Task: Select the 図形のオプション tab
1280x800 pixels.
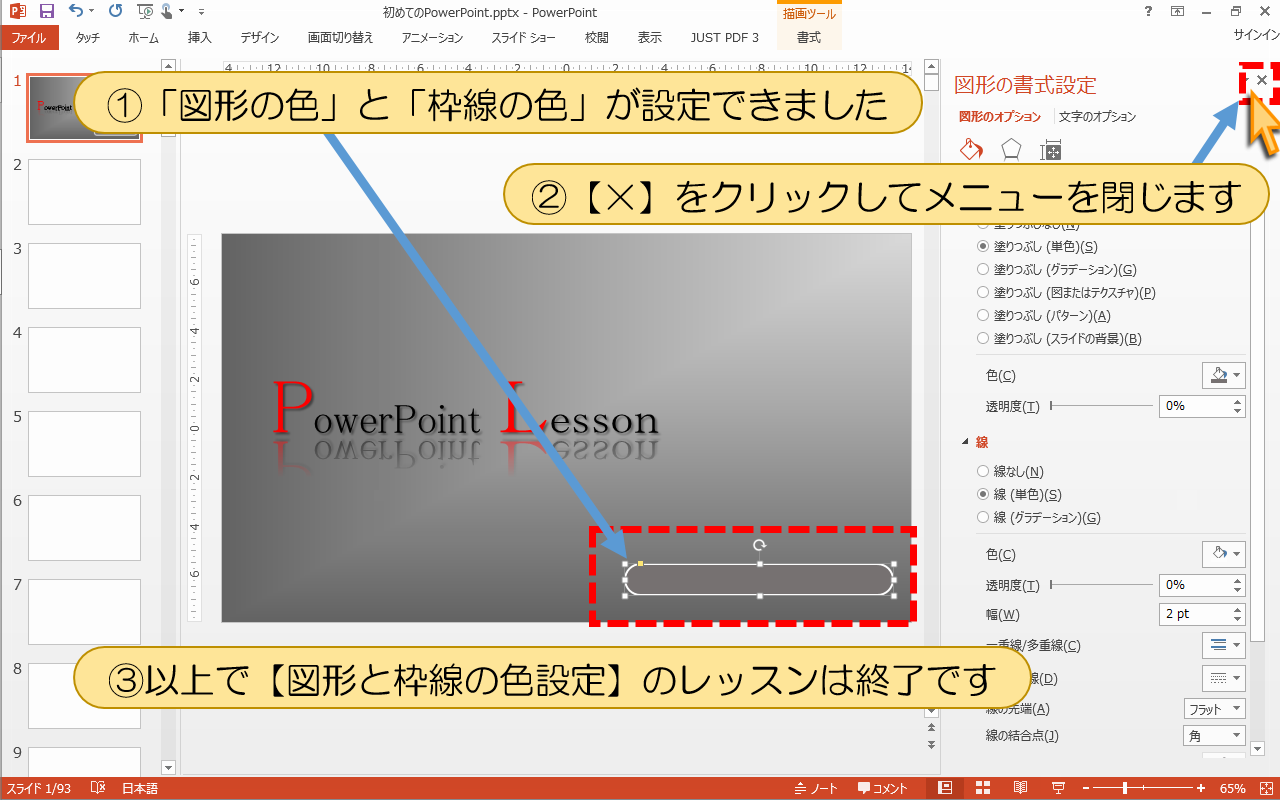Action: [x=1000, y=117]
